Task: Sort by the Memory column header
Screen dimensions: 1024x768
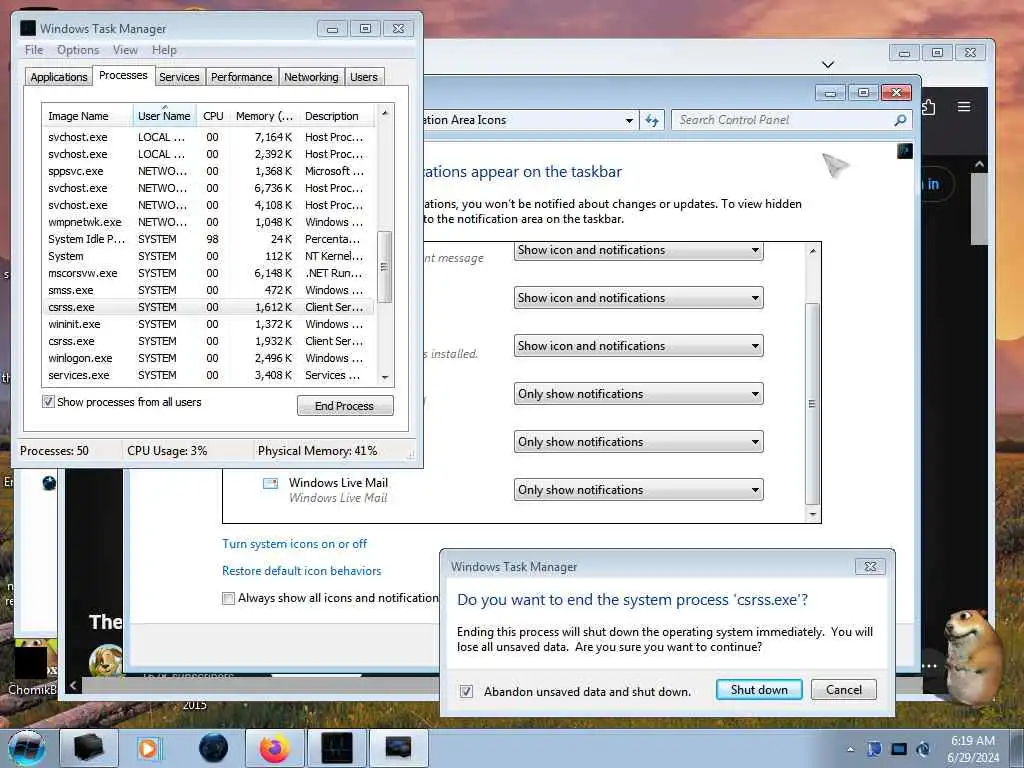Action: click(263, 116)
